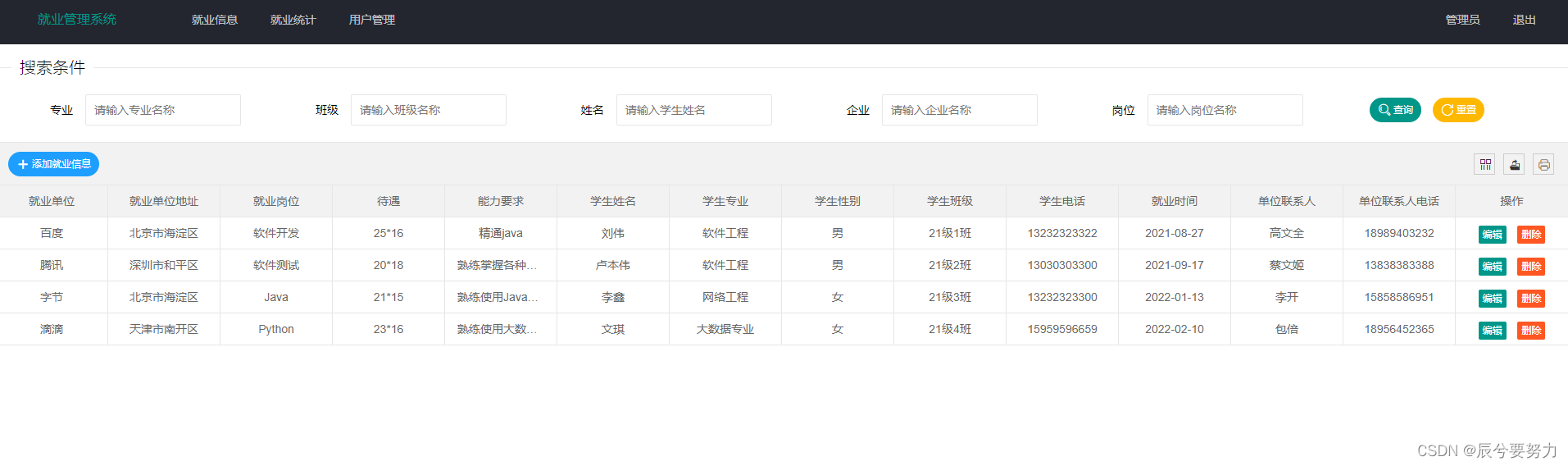
Task: Click the 天津市南开区 address cell
Action: coord(164,329)
